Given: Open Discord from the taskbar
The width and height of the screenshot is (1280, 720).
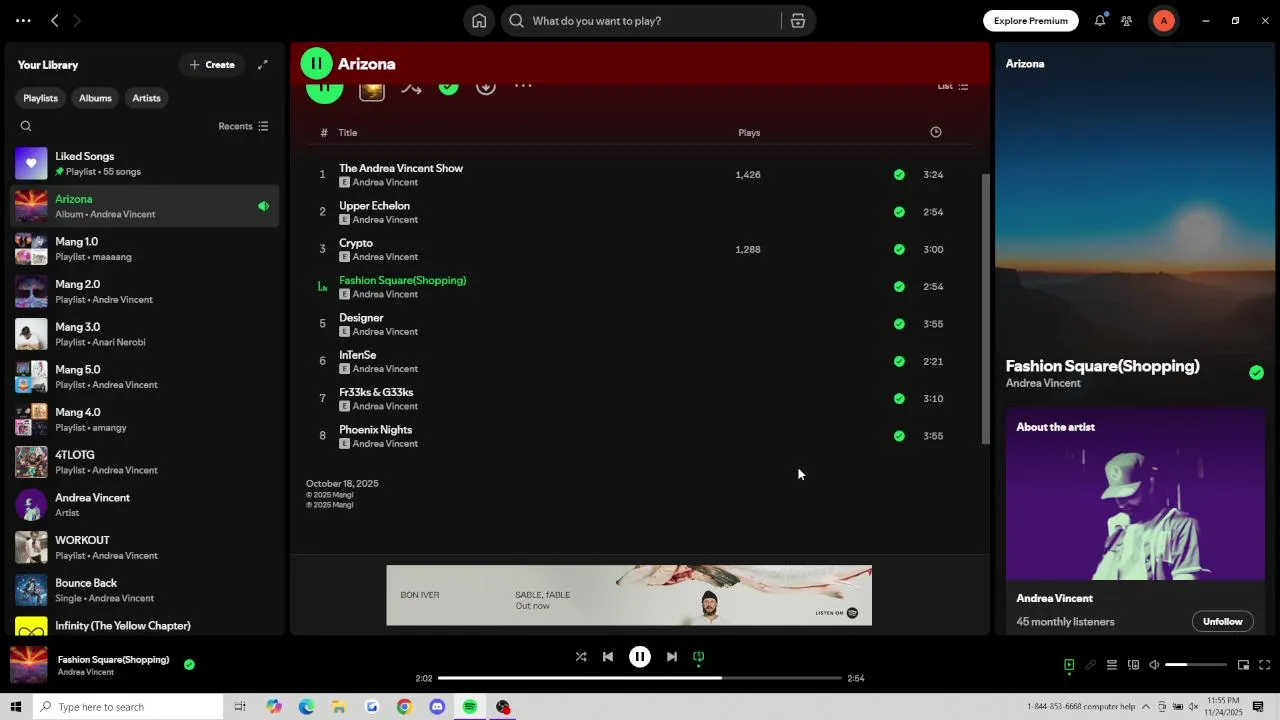Looking at the screenshot, I should [x=437, y=707].
